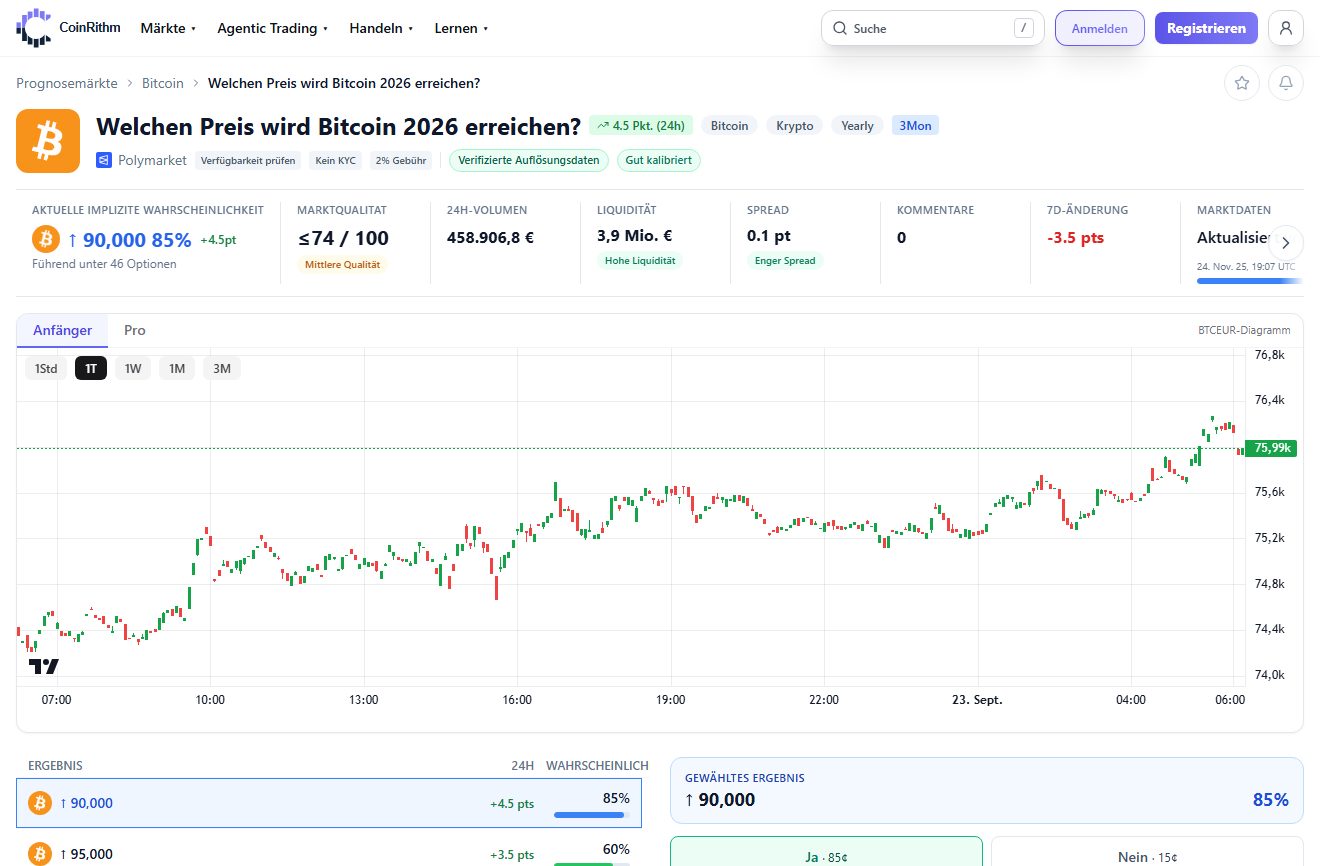
Task: Click the Gut kalibriert badge
Action: [x=659, y=160]
